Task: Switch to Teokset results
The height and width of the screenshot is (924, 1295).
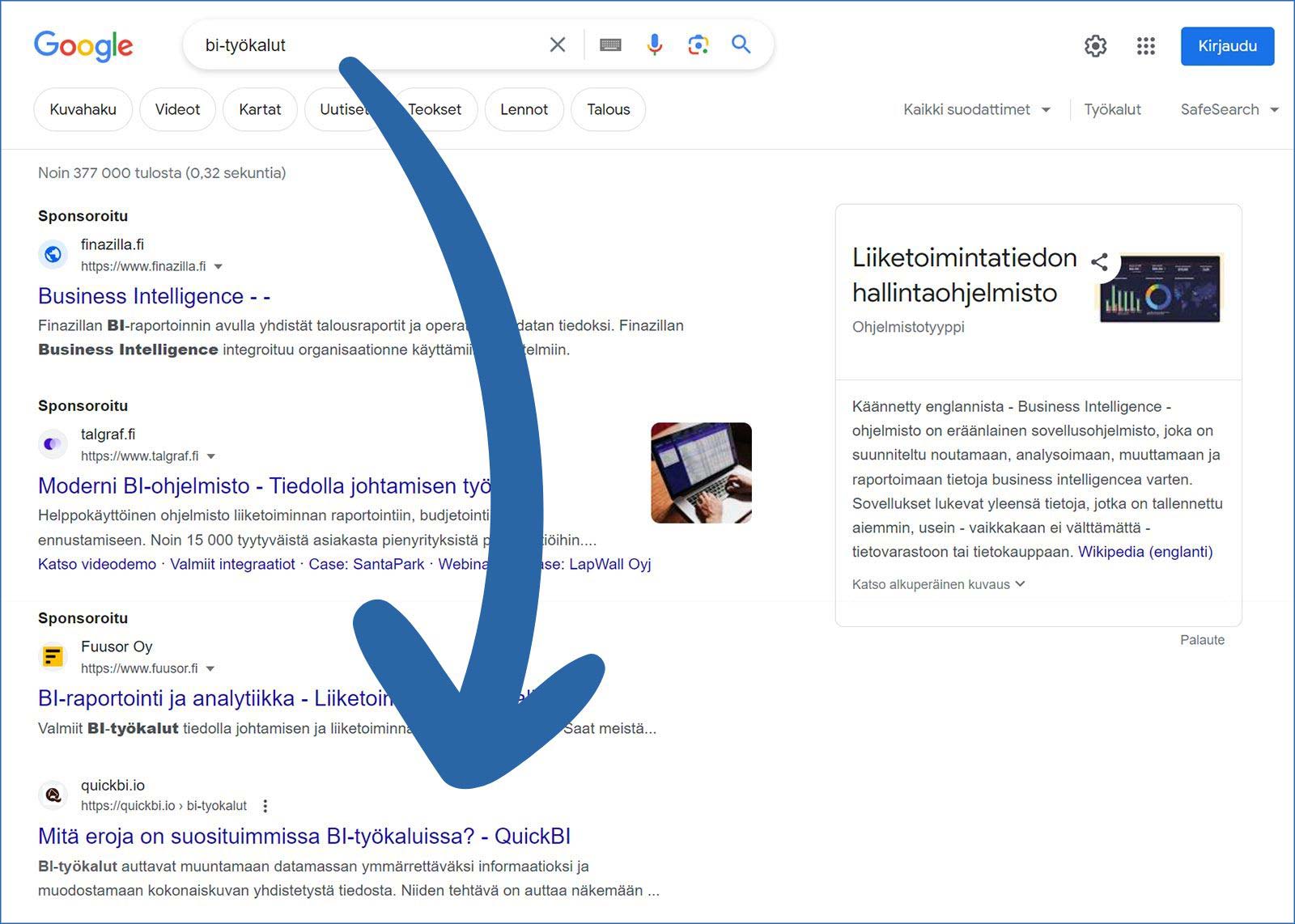Action: click(435, 109)
